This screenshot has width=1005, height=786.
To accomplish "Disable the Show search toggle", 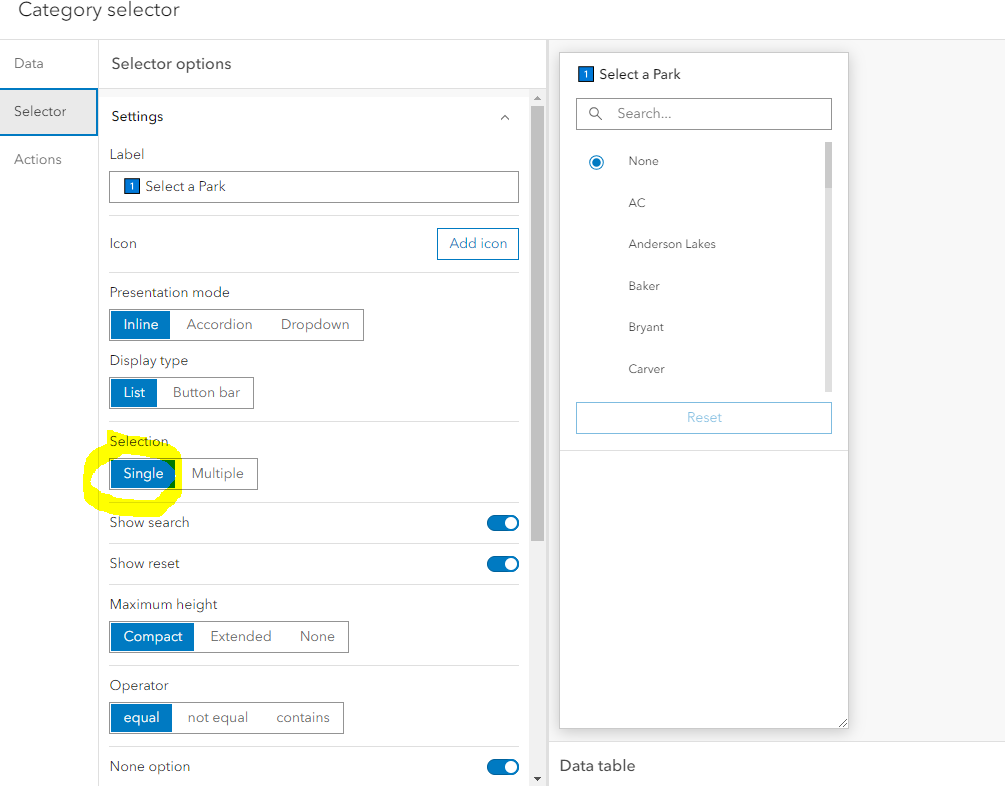I will point(503,522).
